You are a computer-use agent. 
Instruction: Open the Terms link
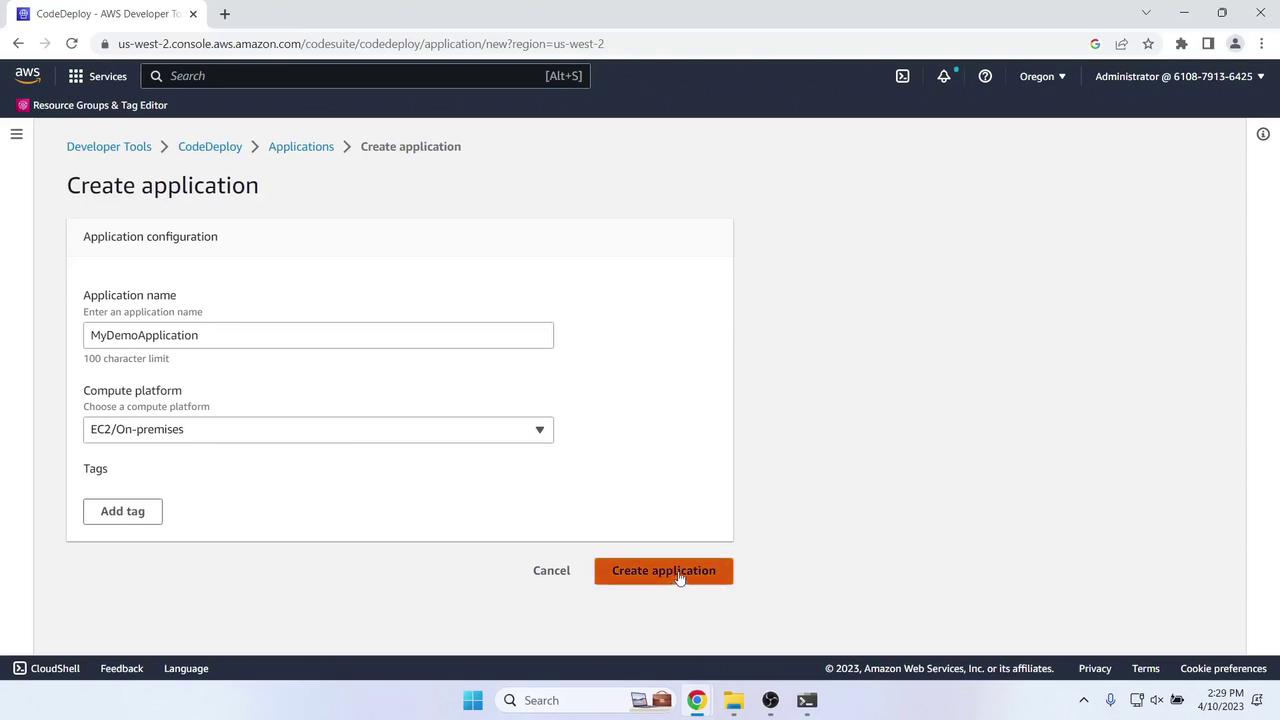point(1146,668)
